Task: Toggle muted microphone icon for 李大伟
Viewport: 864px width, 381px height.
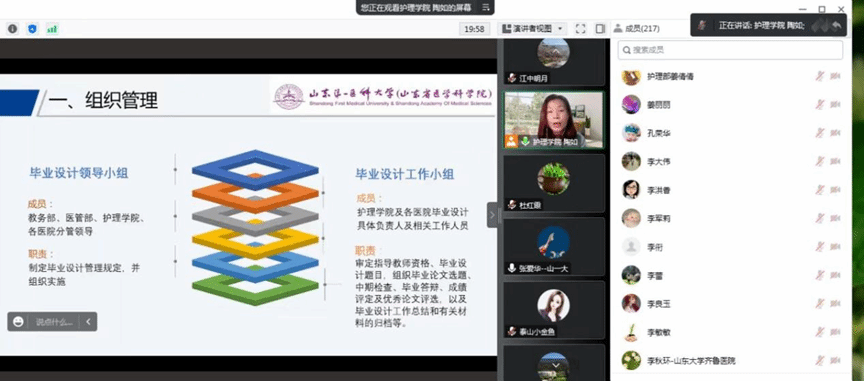Action: pos(820,161)
